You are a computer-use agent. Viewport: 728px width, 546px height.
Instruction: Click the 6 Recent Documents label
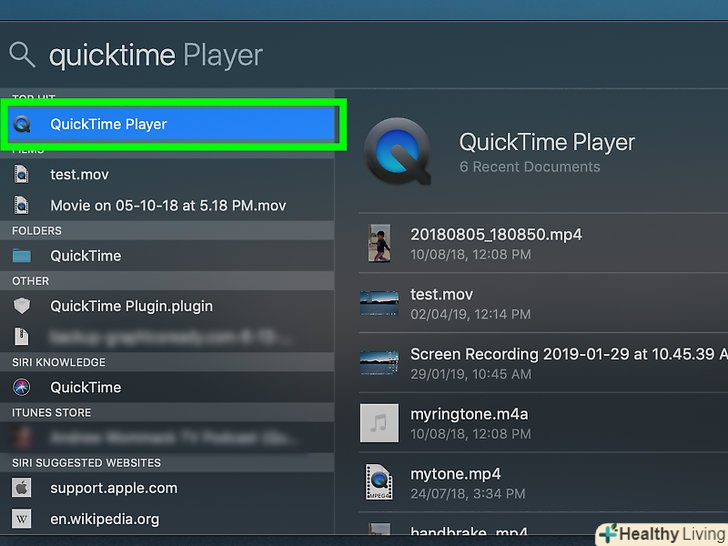tap(530, 167)
